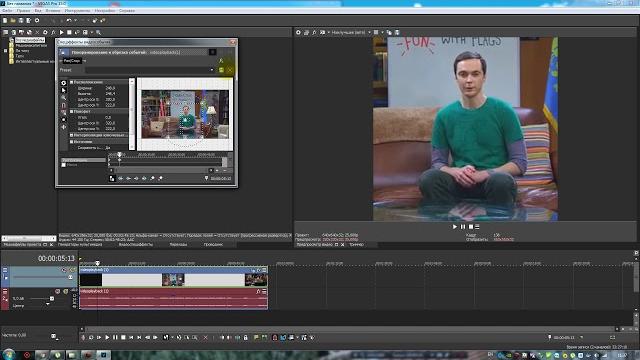Toggle snapping magnet in Pan/Crop window
Screen dimensions: 640x360
pyautogui.click(x=63, y=105)
